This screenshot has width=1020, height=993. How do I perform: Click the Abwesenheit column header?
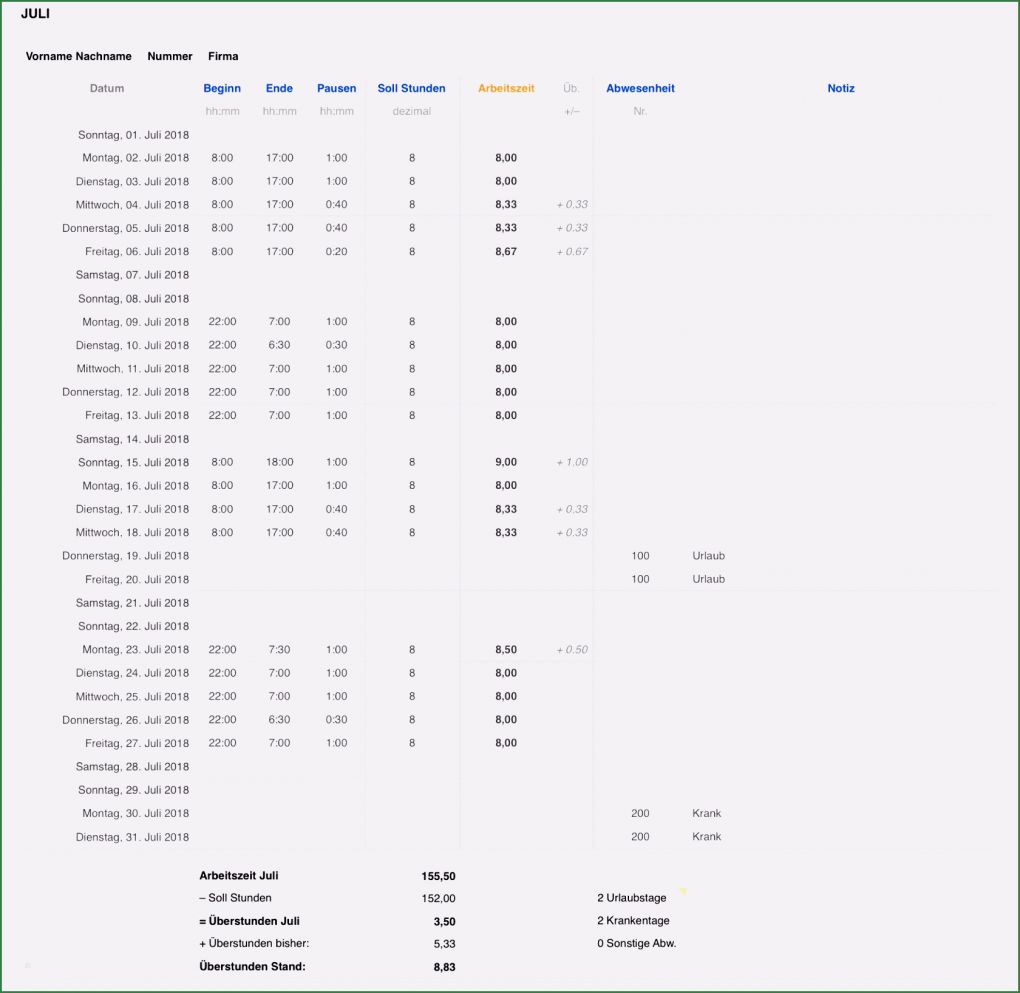640,88
